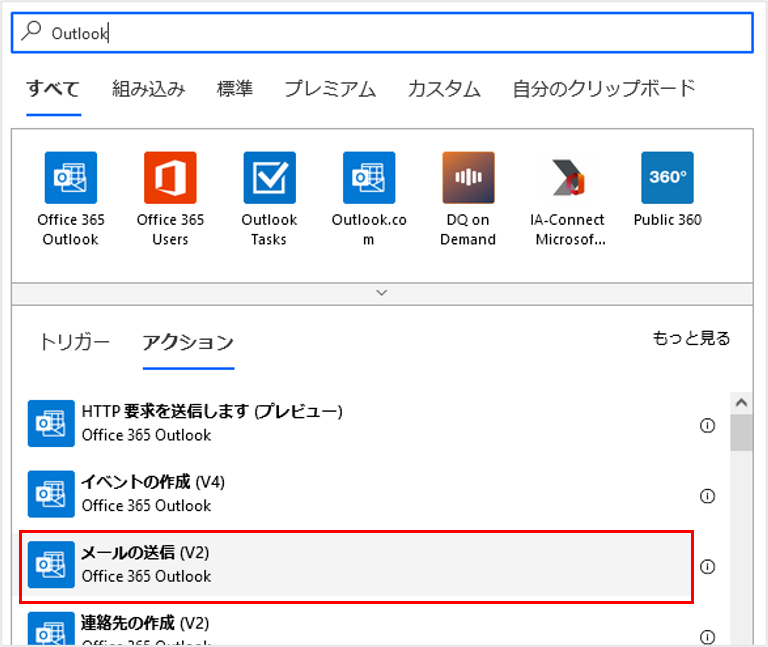Select the IA-Connect Microsoft connector
This screenshot has width=768, height=647.
point(568,178)
